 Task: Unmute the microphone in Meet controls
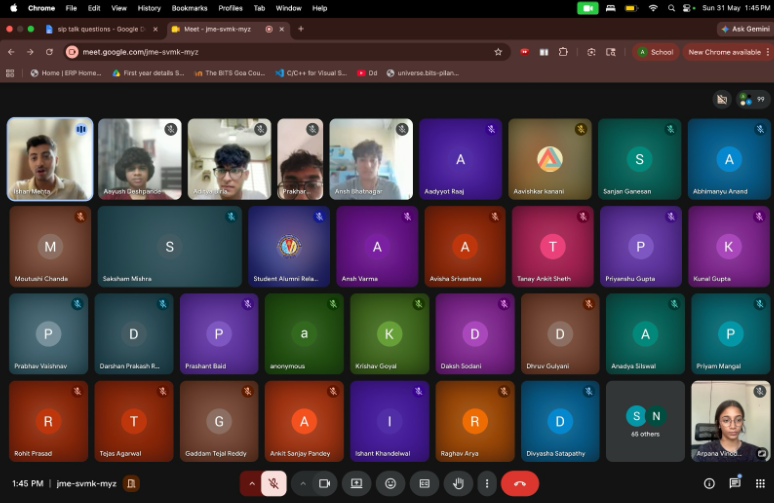273,484
